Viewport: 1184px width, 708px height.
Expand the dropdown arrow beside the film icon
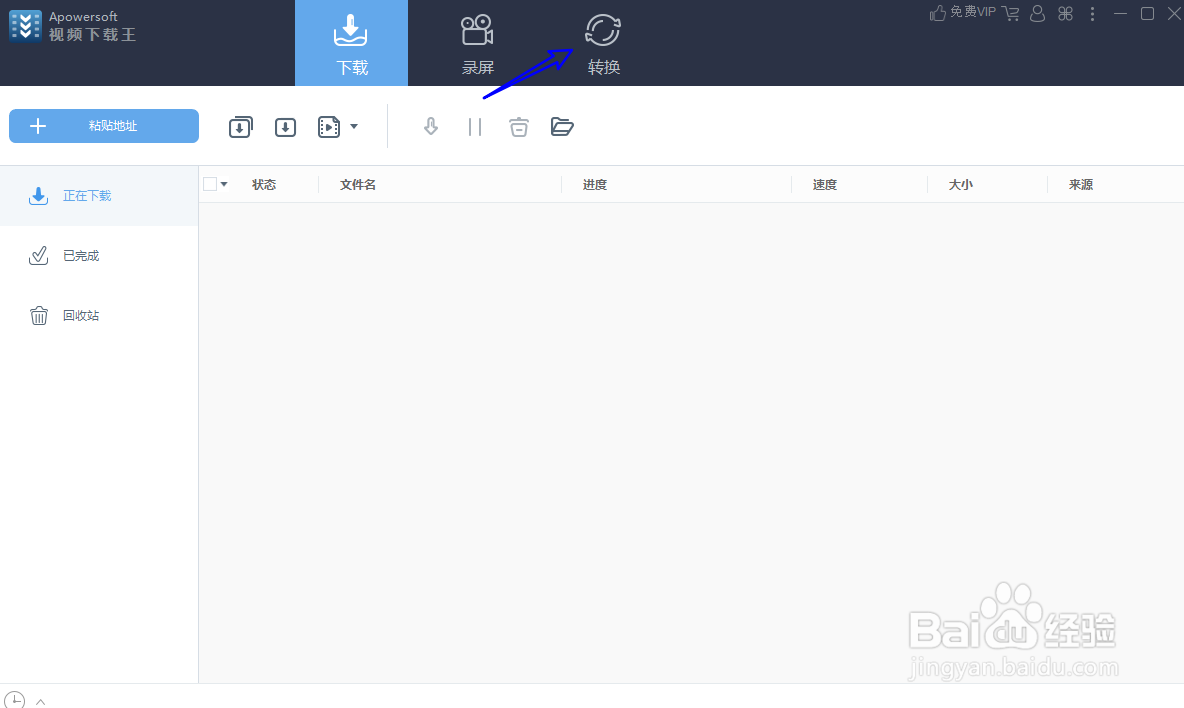(x=354, y=127)
